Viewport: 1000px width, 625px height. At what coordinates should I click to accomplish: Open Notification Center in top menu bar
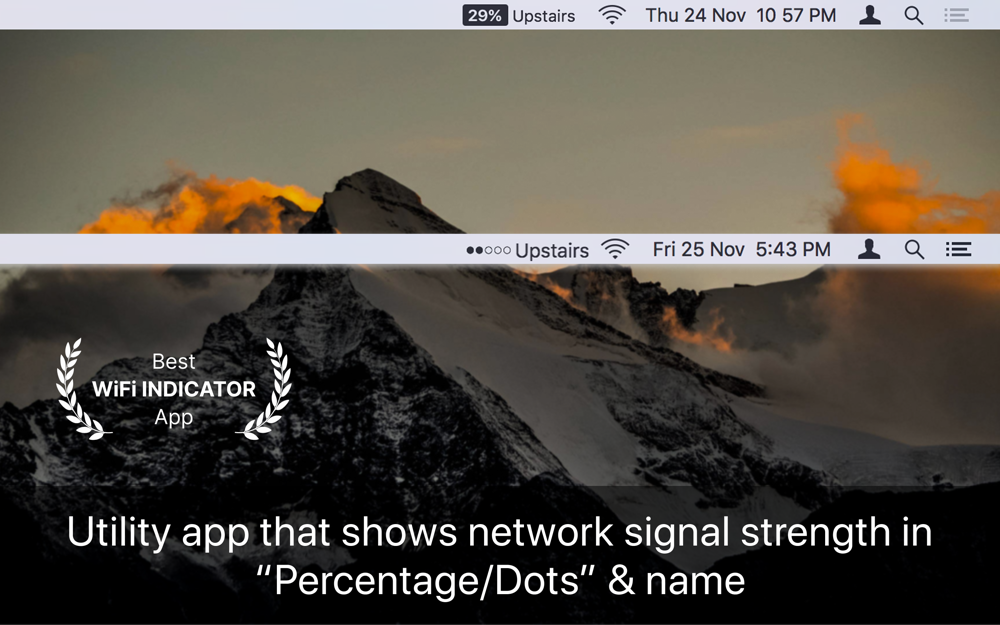[x=957, y=15]
